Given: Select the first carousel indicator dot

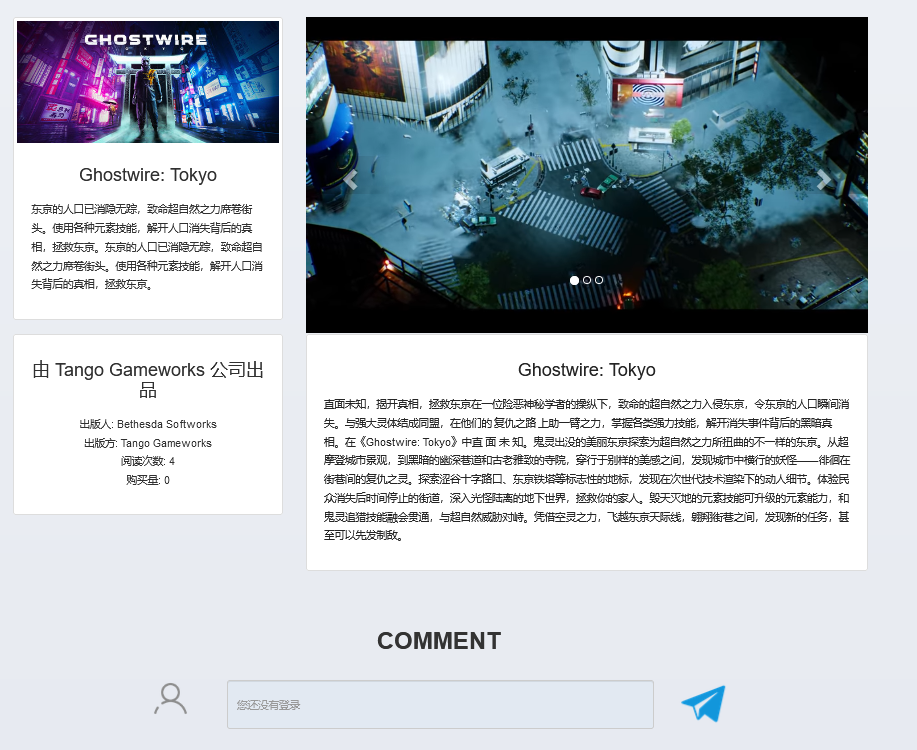Looking at the screenshot, I should [x=574, y=280].
